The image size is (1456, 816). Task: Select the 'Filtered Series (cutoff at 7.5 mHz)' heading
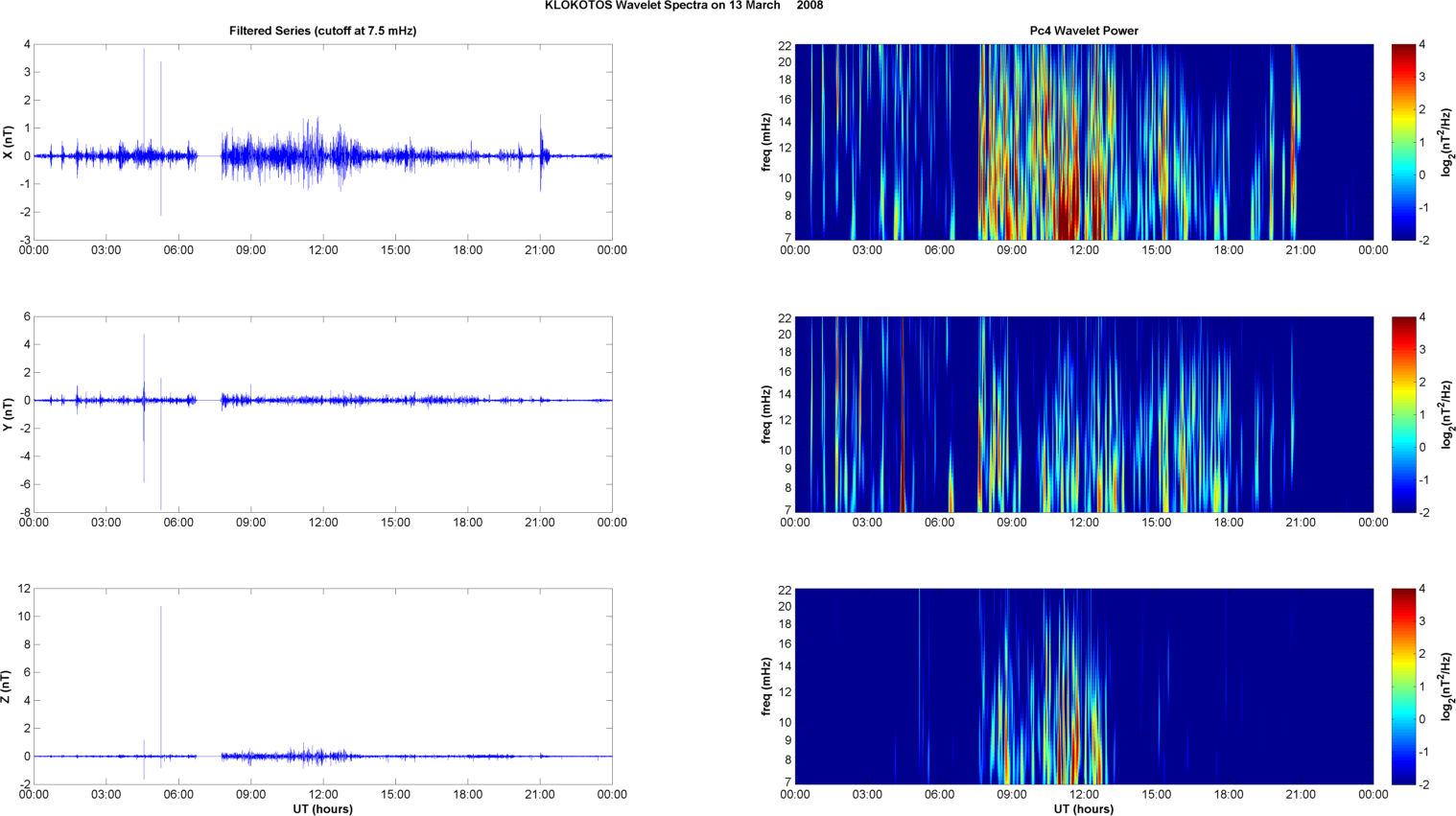pyautogui.click(x=322, y=31)
